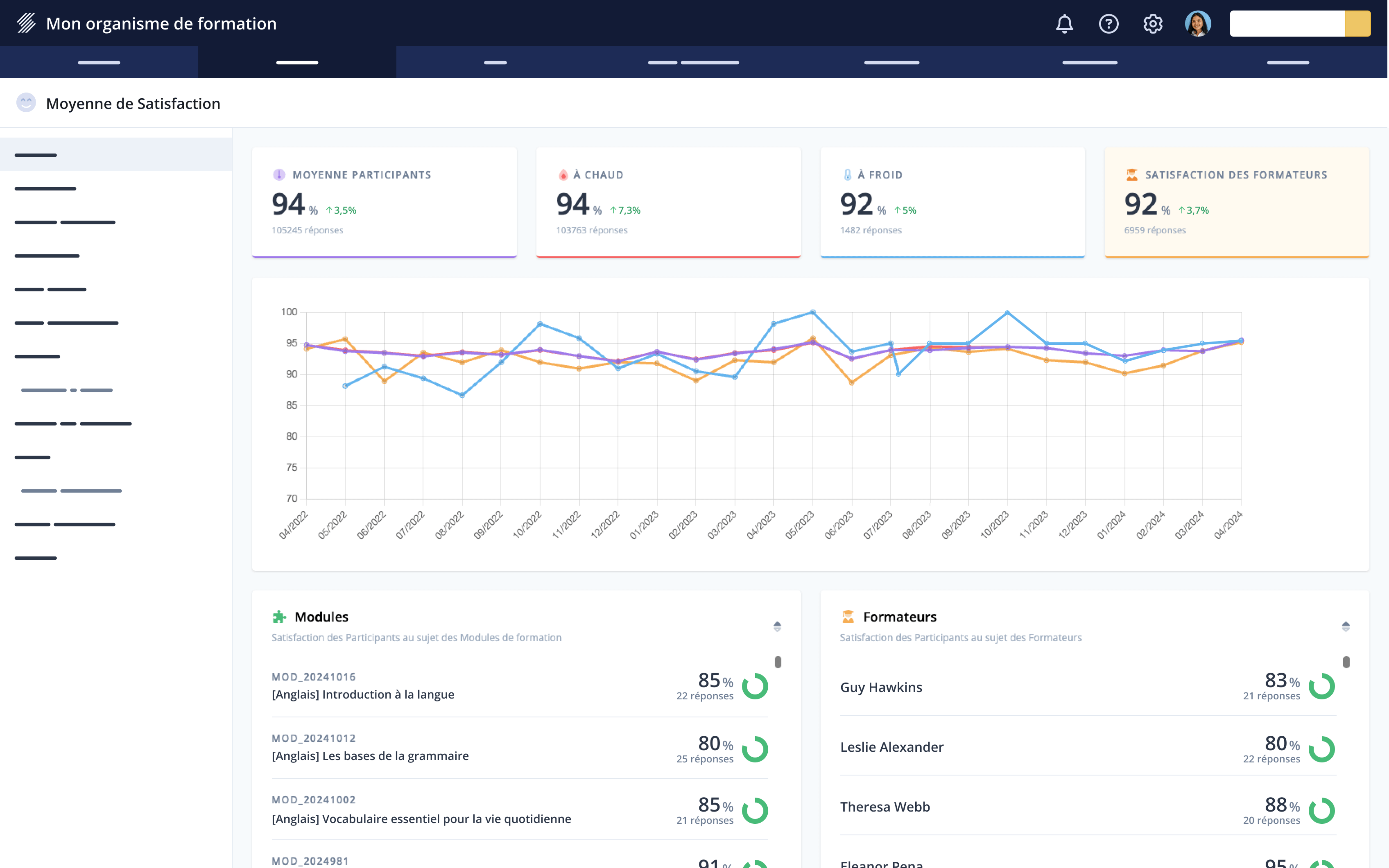Image resolution: width=1389 pixels, height=868 pixels.
Task: Open the Satisfaction des Formateurs card
Action: coord(1237,203)
